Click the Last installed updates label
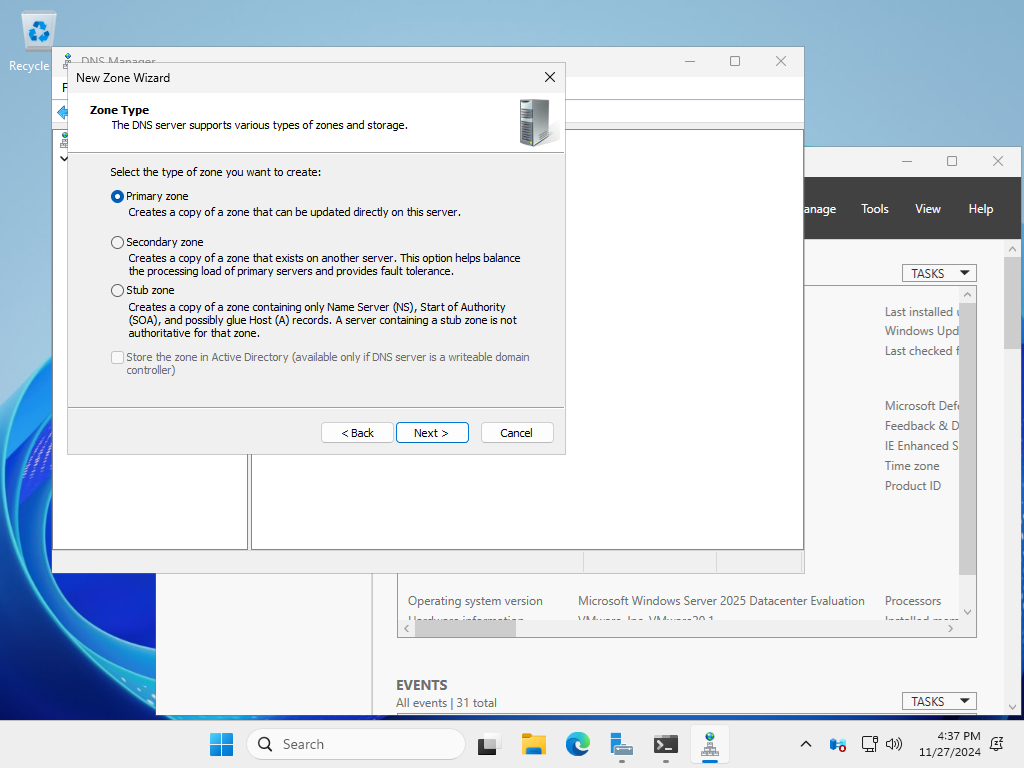Screen dimensions: 1024x768 [921, 312]
